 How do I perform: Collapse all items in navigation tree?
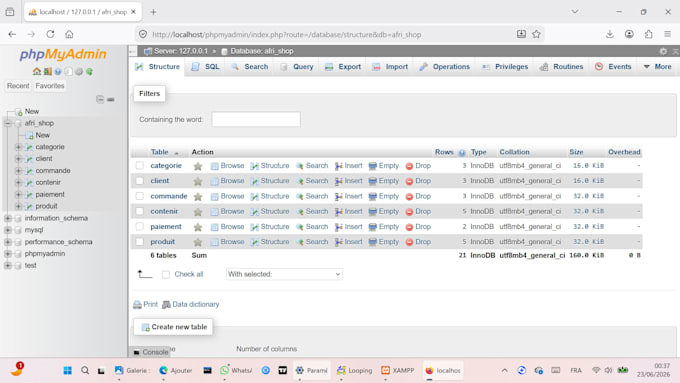(x=100, y=99)
